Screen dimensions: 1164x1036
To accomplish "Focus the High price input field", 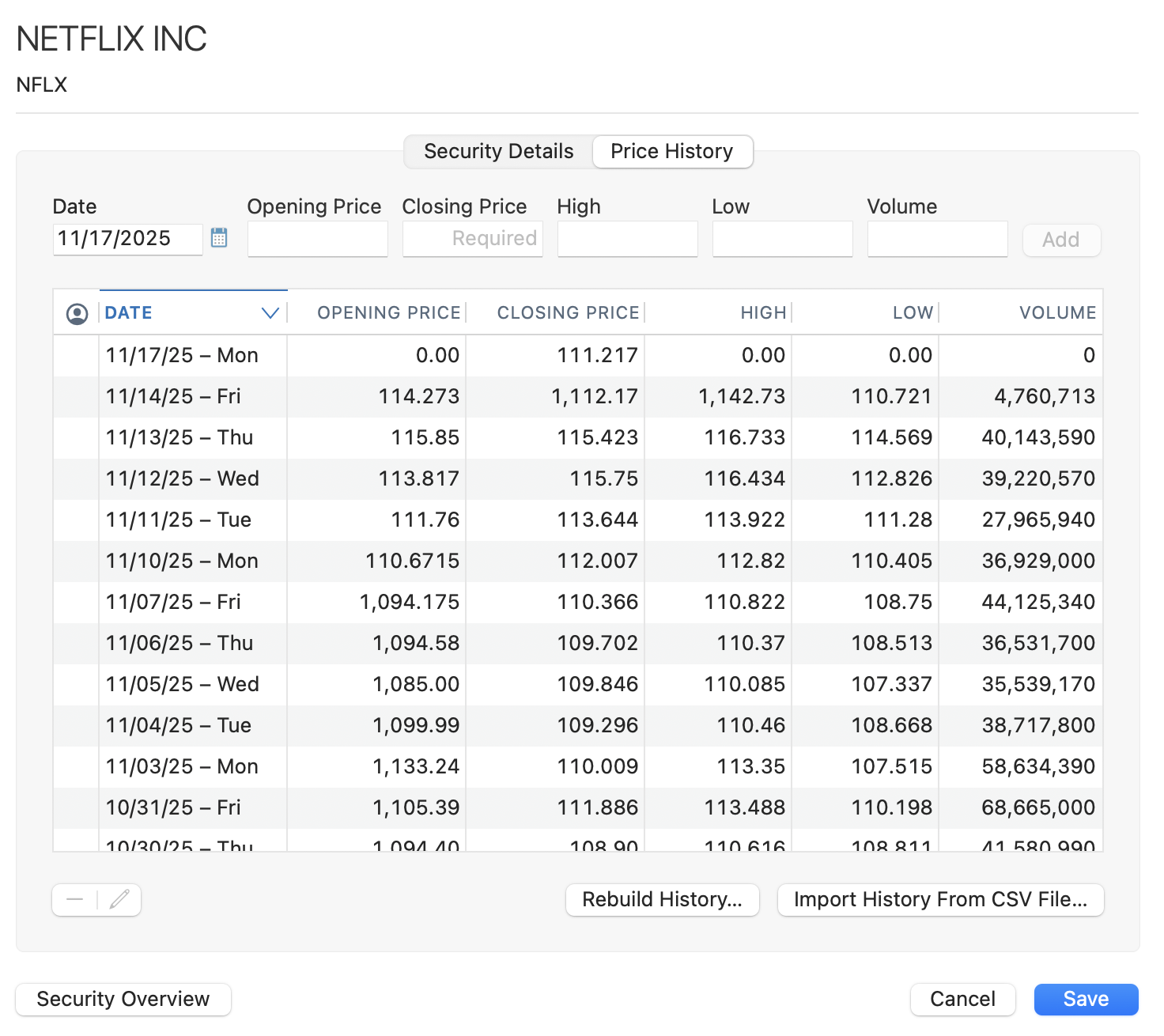I will pos(628,238).
